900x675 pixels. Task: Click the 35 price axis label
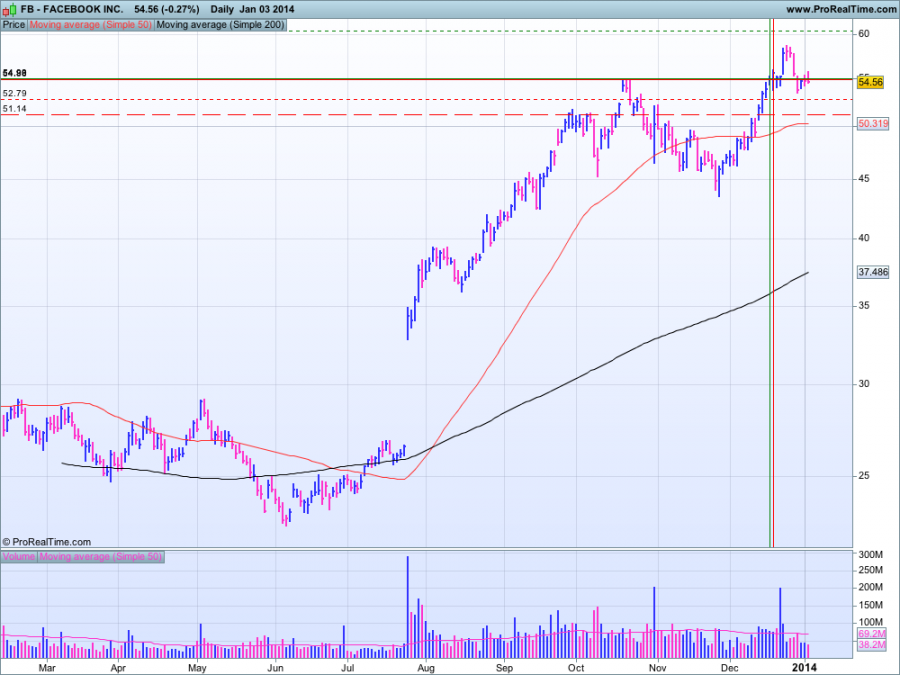(864, 306)
